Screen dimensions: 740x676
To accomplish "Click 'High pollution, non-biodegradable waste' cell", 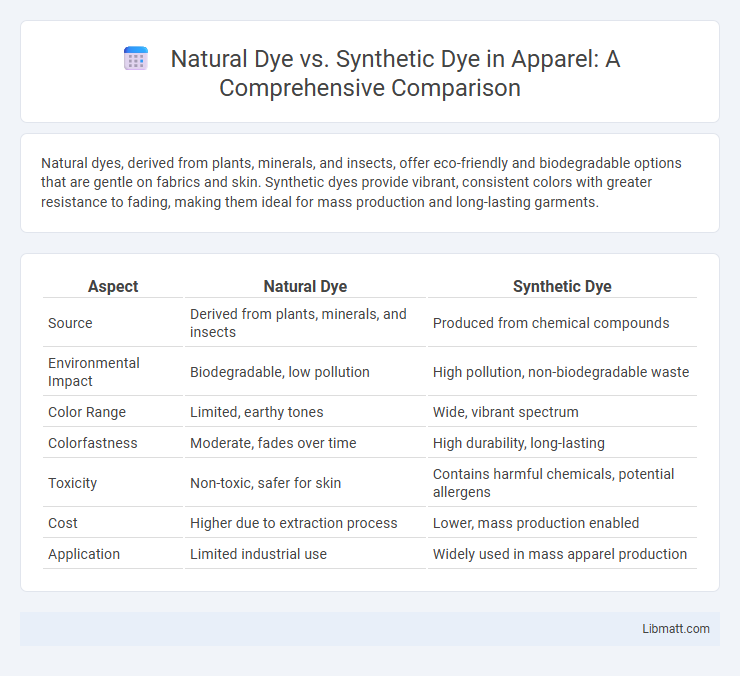I will coord(561,372).
